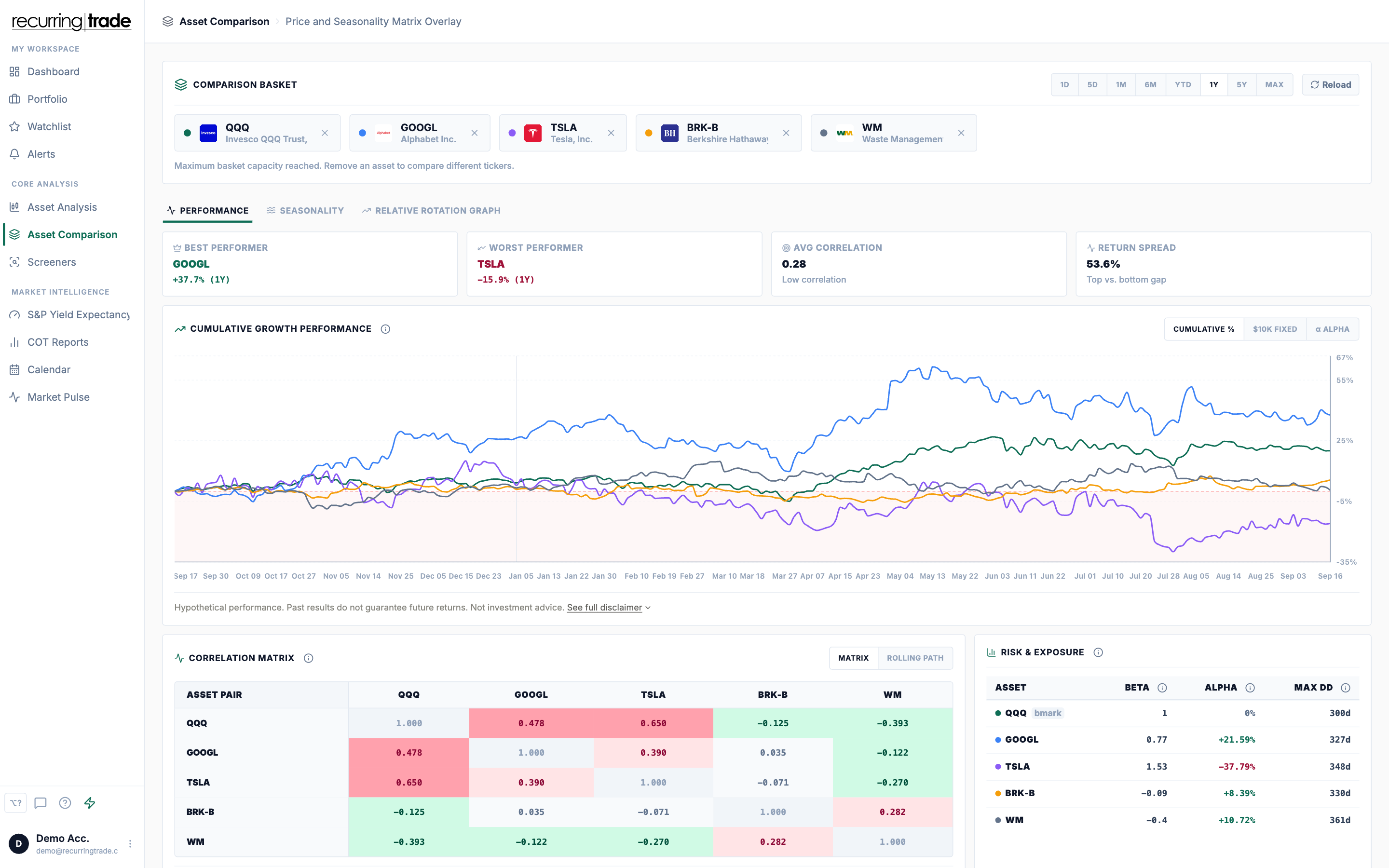Show info for Cumulative Growth Performance
The width and height of the screenshot is (1389, 868).
pyautogui.click(x=386, y=329)
